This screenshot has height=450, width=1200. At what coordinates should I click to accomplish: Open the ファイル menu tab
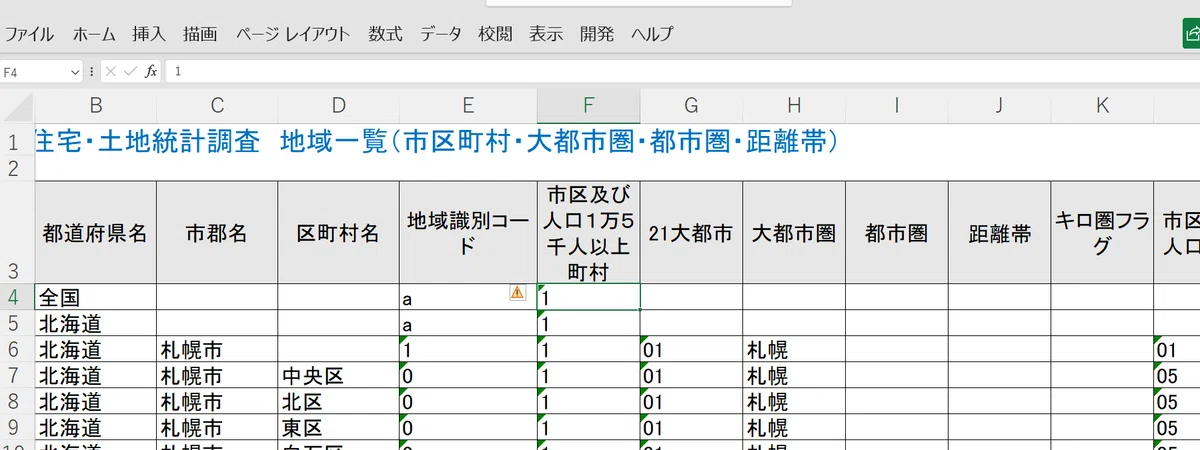(x=29, y=34)
